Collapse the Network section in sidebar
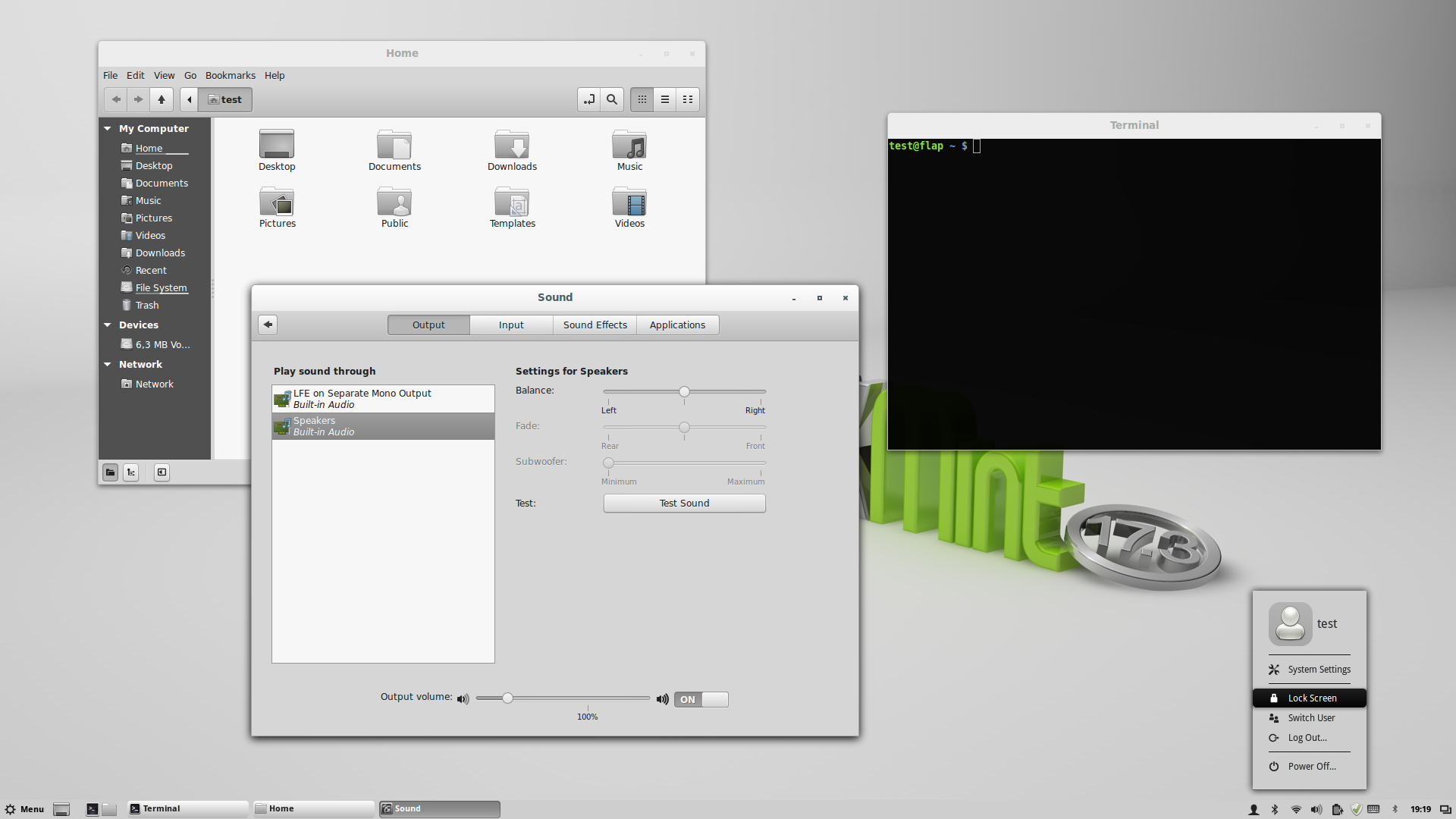Screen dimensions: 1456x819 (108, 364)
